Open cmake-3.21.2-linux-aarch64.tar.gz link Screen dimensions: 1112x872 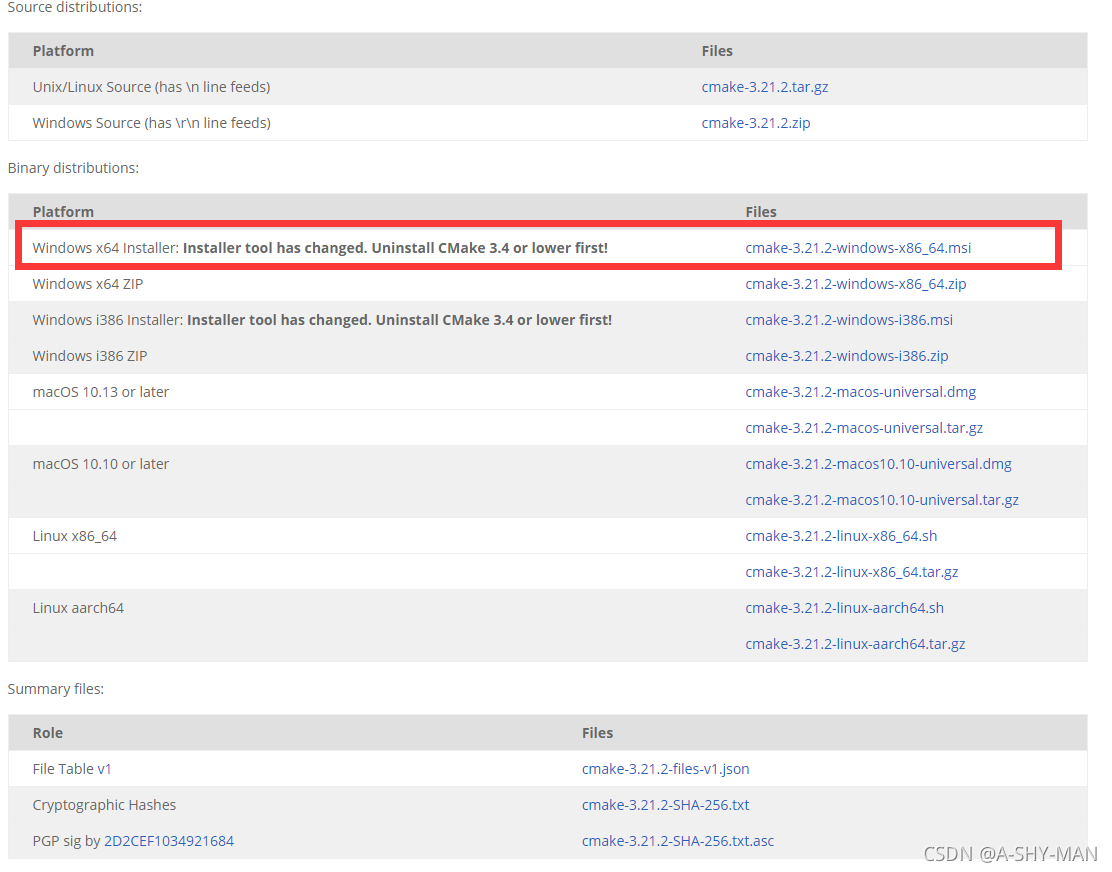(855, 644)
